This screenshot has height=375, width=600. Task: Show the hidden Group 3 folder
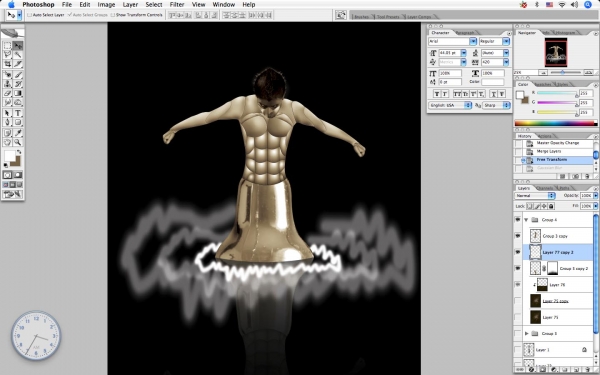517,333
